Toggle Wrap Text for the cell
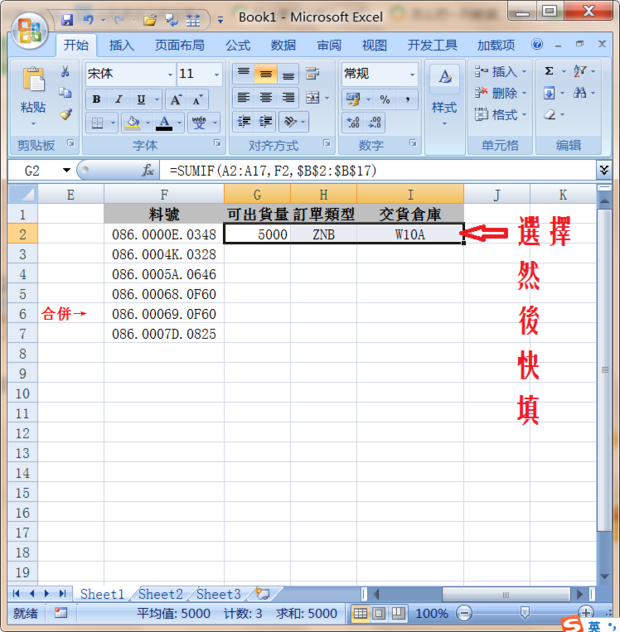Screen dimensions: 620x632 pyautogui.click(x=312, y=74)
